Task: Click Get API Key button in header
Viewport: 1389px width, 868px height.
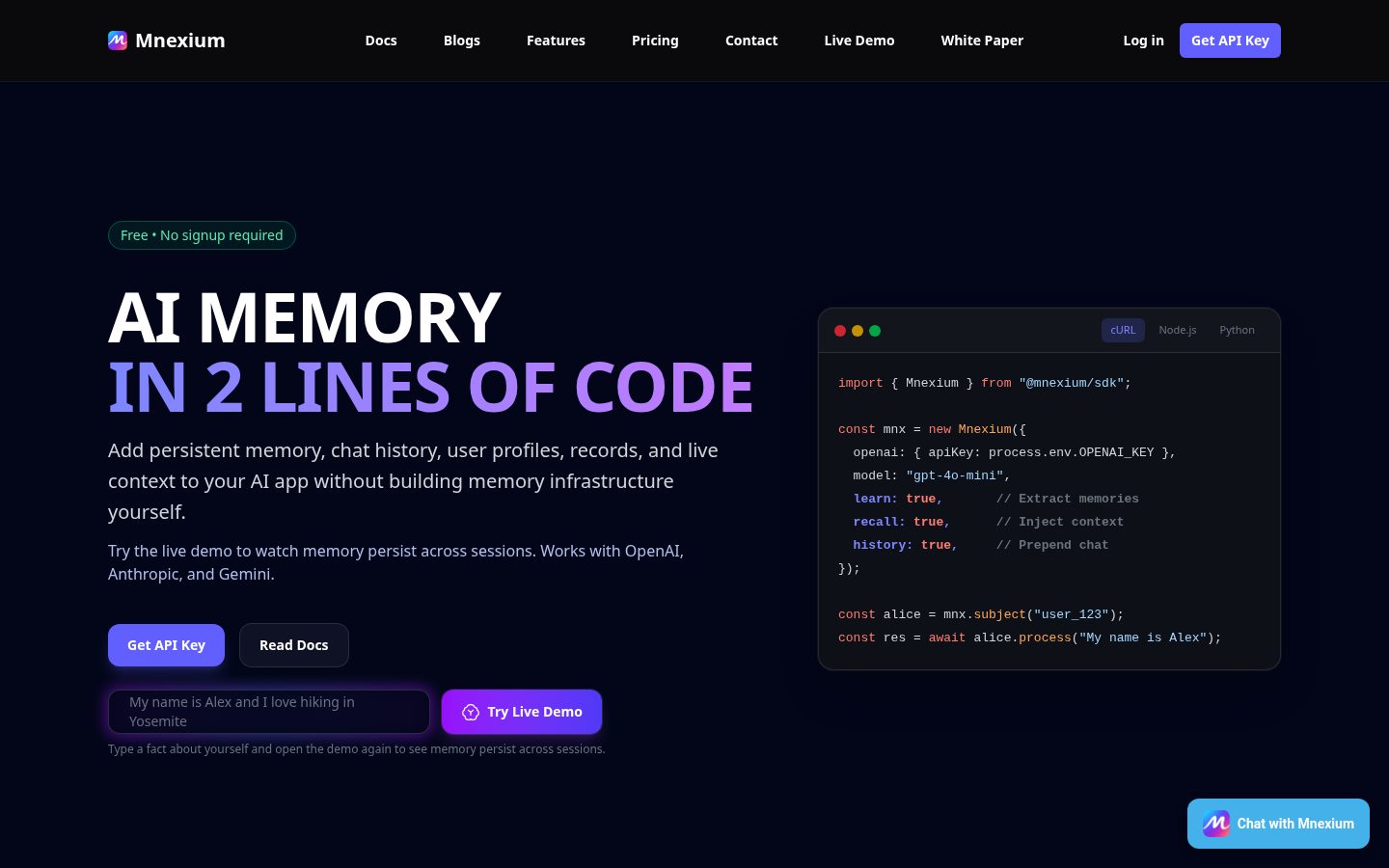Action: pos(1230,41)
